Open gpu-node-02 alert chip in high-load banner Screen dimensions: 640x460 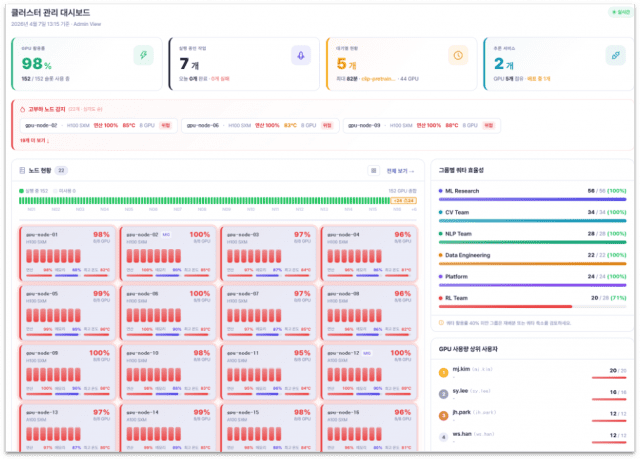(x=98, y=126)
